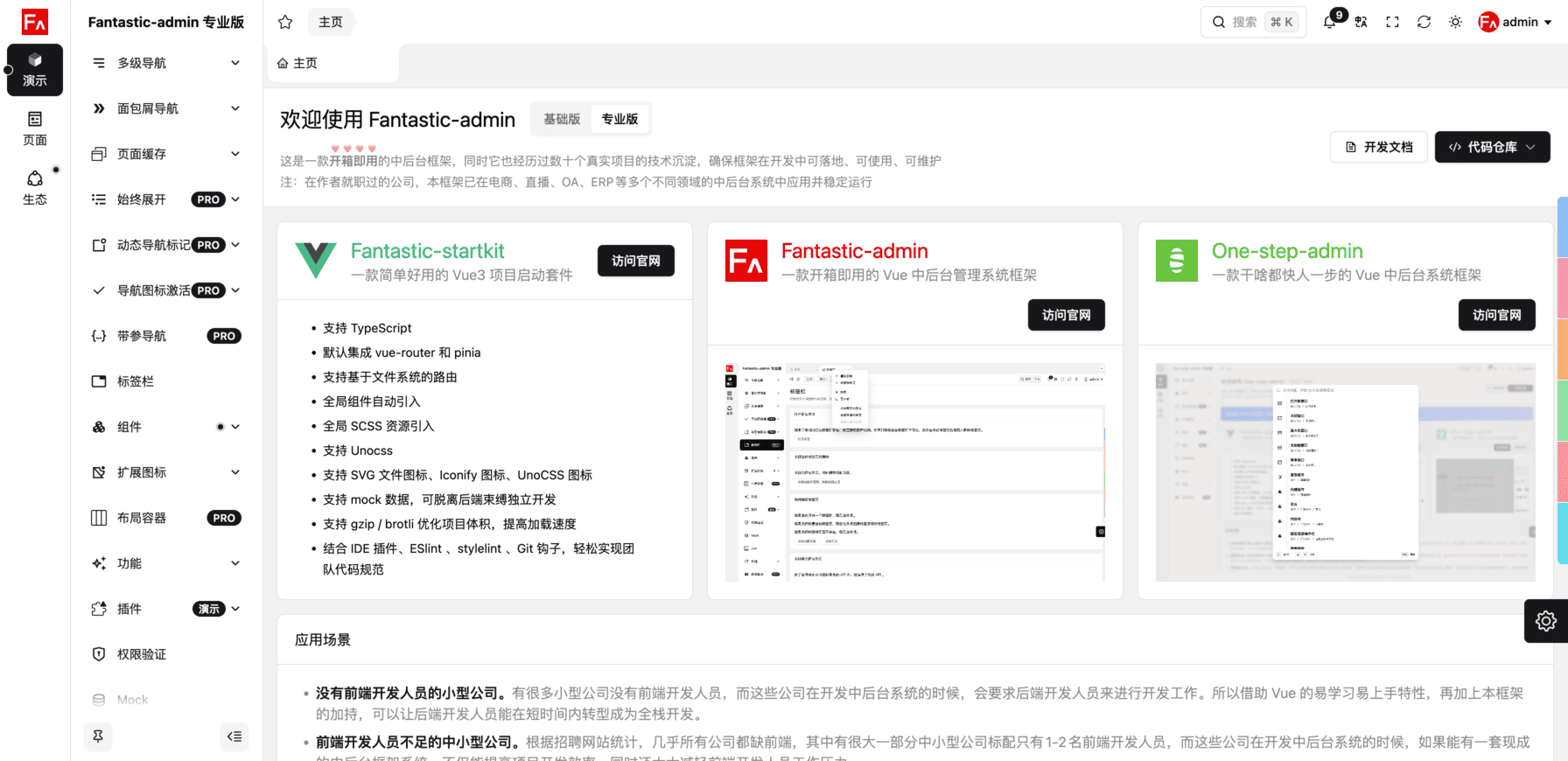This screenshot has width=1568, height=761.
Task: Open the admin user dropdown menu
Action: 1515,22
